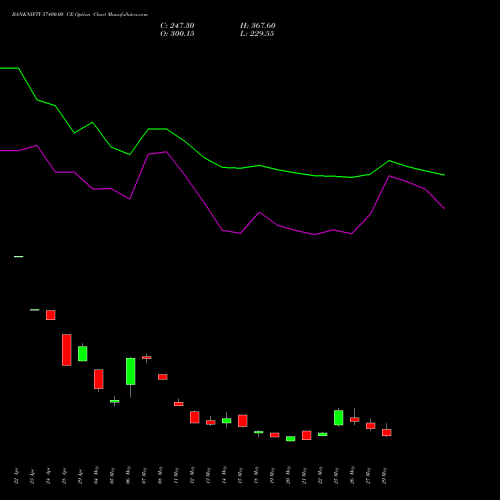Select the green candlestick for 25 May
Screen dimensions: 500x500
339,418
